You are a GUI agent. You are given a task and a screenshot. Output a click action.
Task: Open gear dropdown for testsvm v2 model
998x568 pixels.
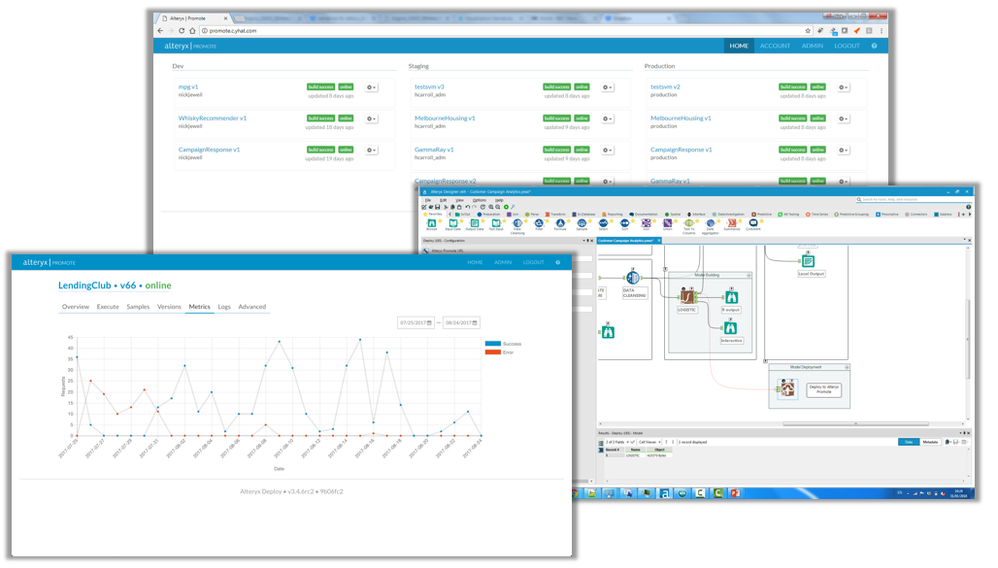tap(843, 87)
